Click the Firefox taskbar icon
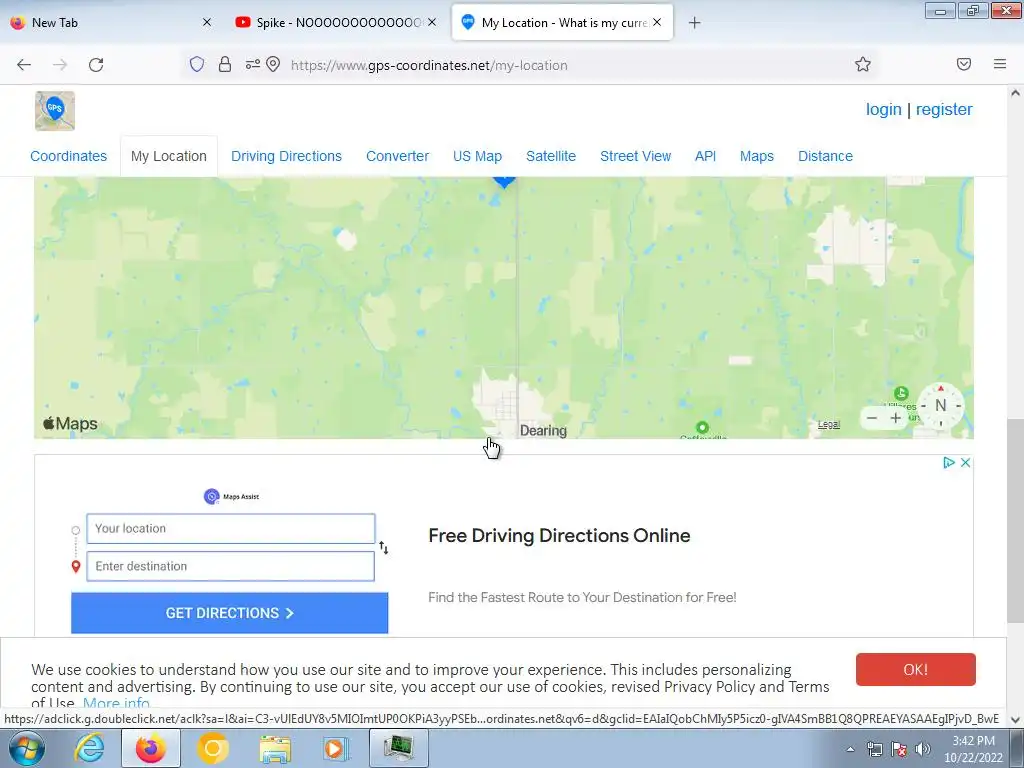This screenshot has width=1024, height=768. click(x=150, y=748)
